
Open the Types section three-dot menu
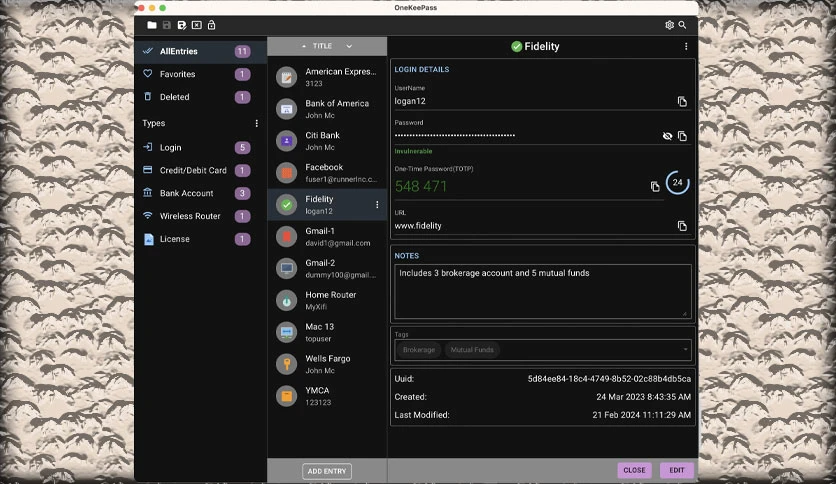point(256,123)
